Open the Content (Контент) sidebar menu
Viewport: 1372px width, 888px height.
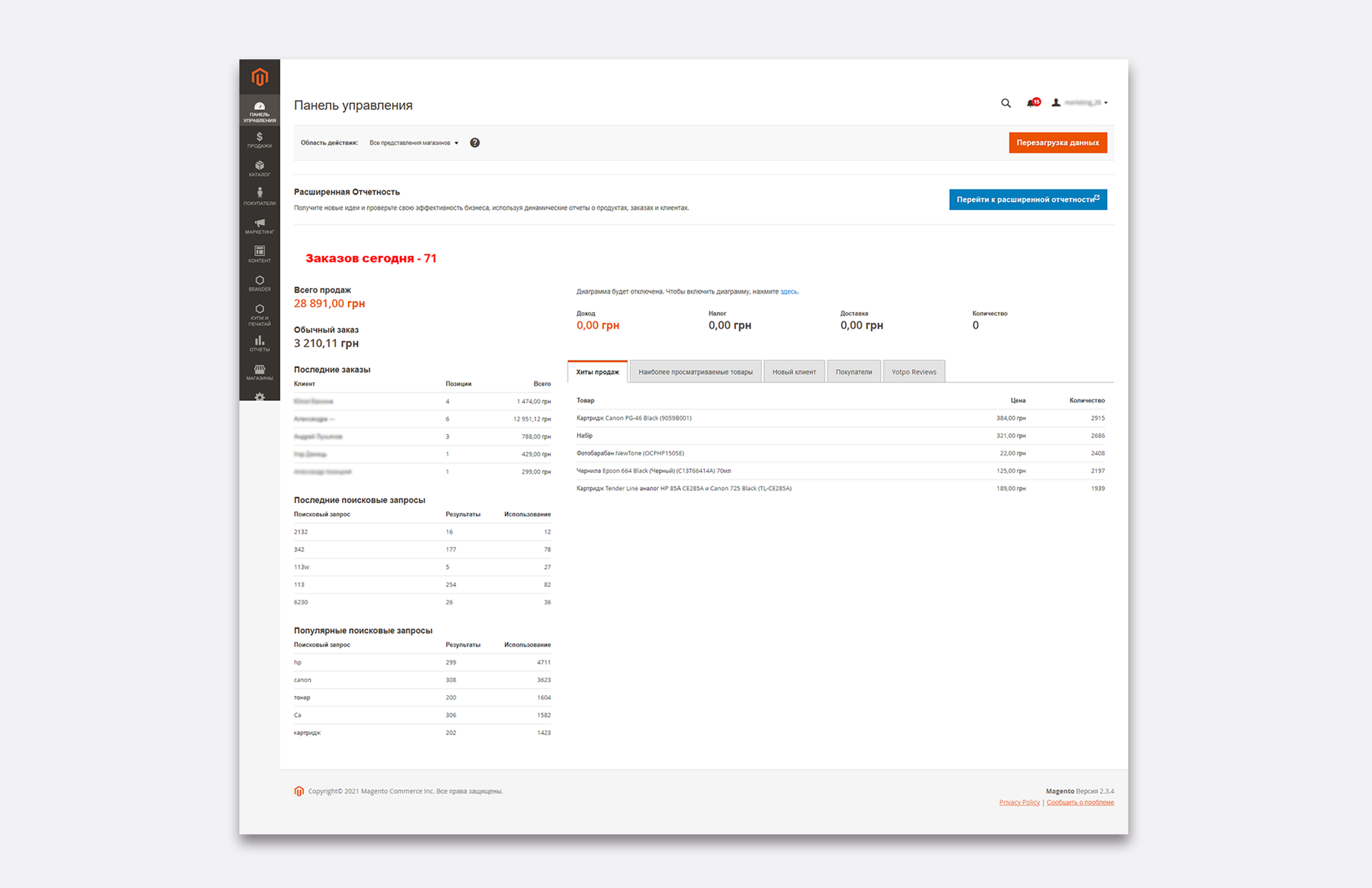coord(259,254)
